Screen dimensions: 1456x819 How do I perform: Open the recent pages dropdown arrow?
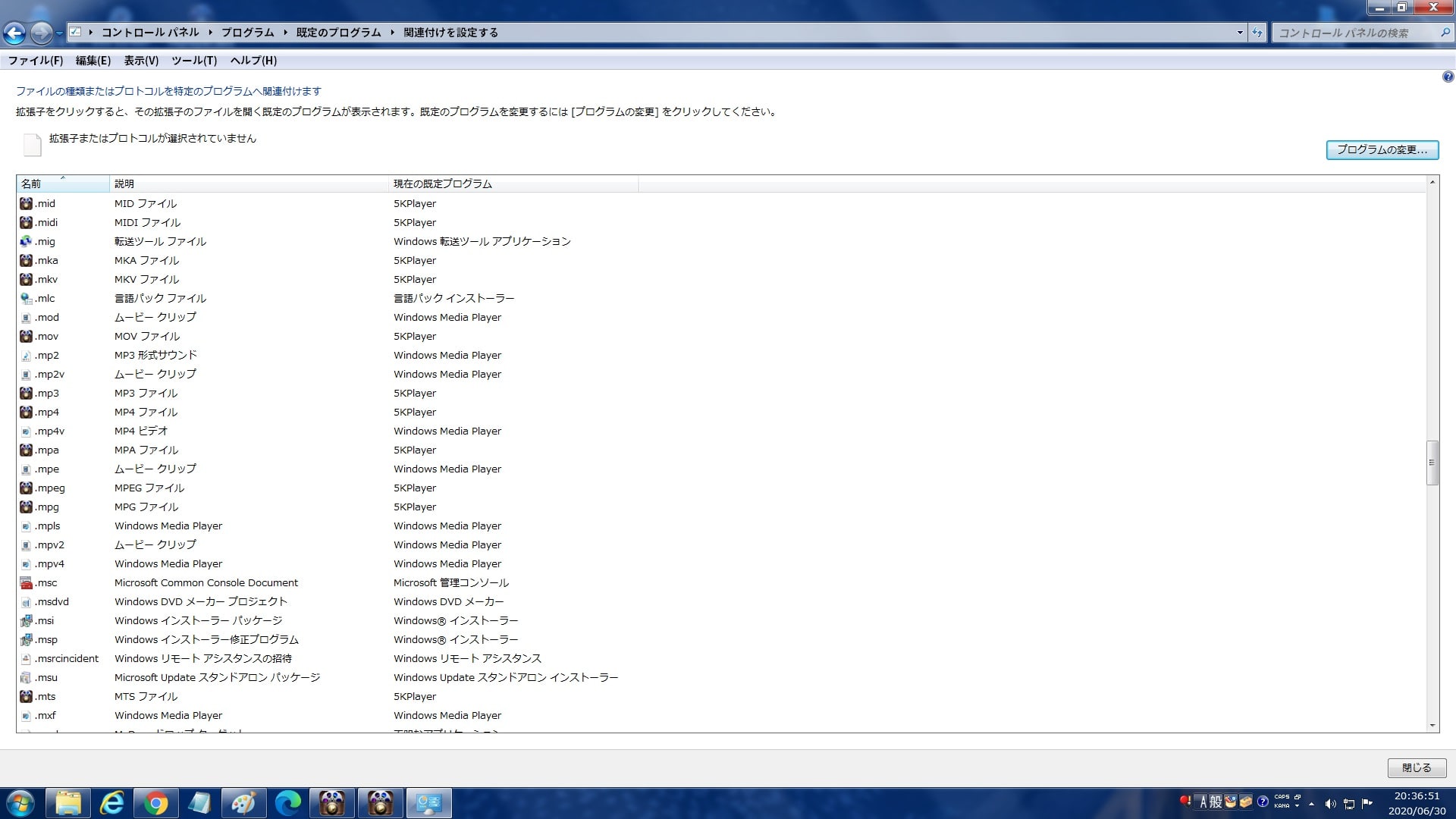tap(59, 33)
